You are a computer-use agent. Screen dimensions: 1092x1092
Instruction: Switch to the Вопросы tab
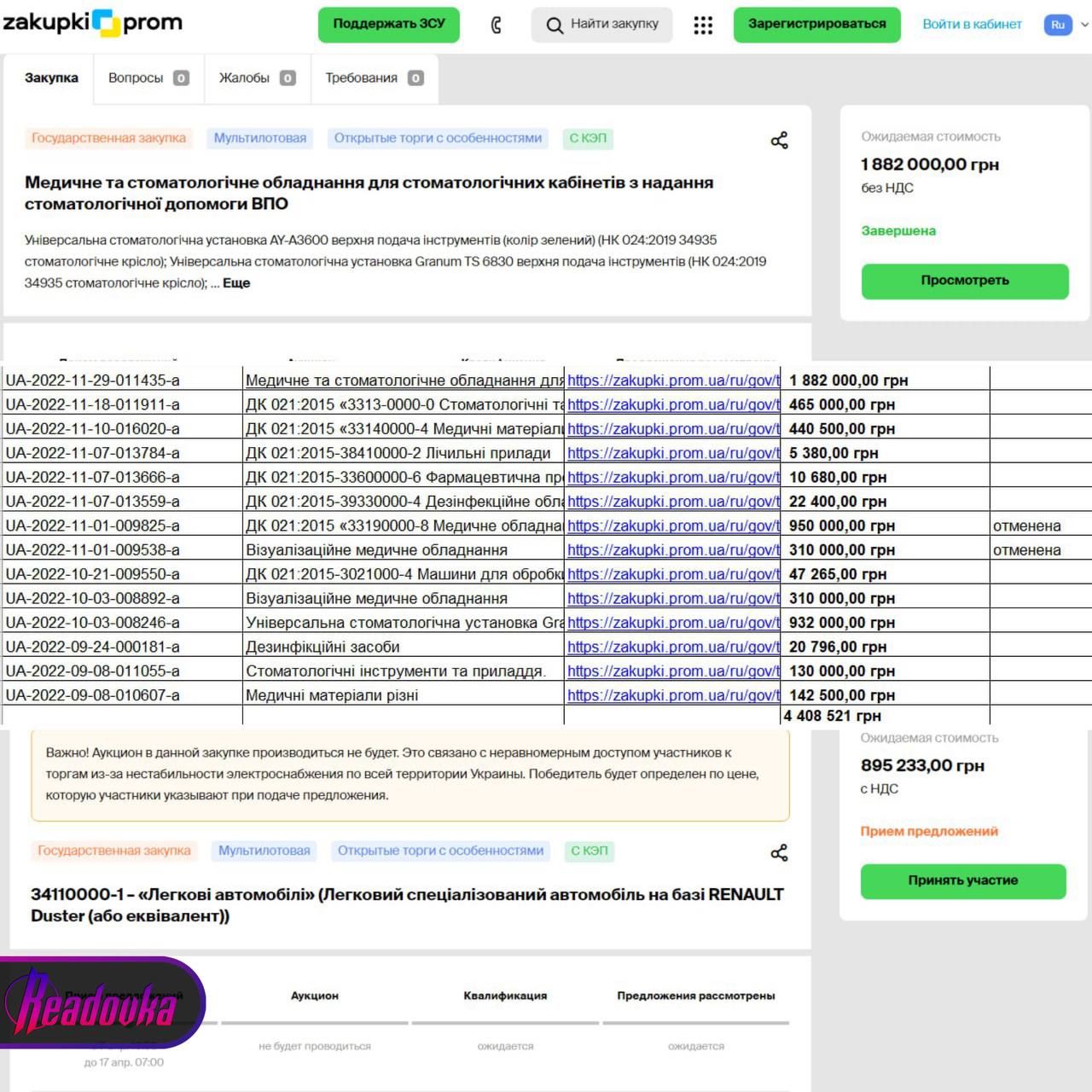point(148,78)
